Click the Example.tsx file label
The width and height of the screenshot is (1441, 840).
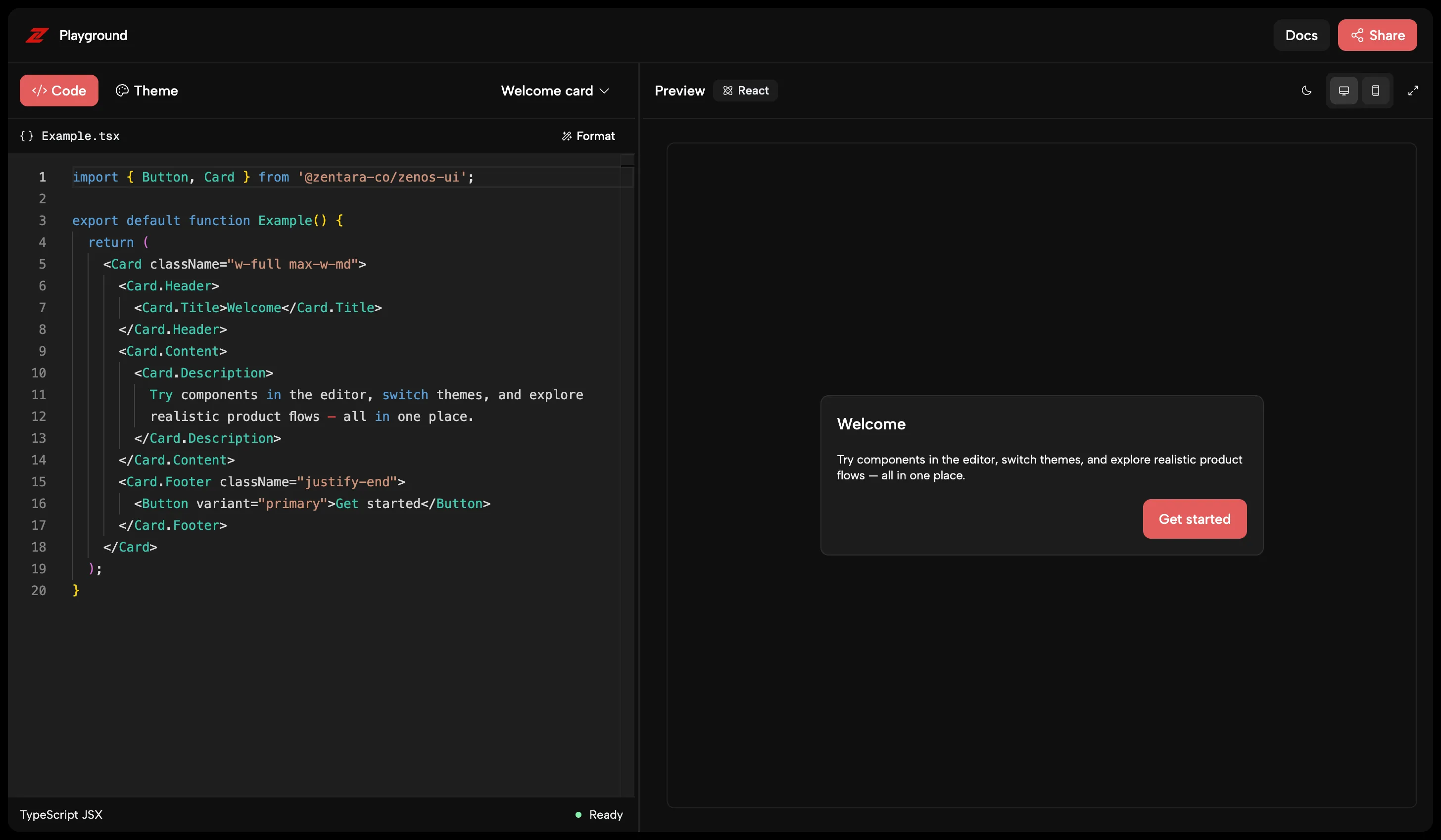click(81, 136)
